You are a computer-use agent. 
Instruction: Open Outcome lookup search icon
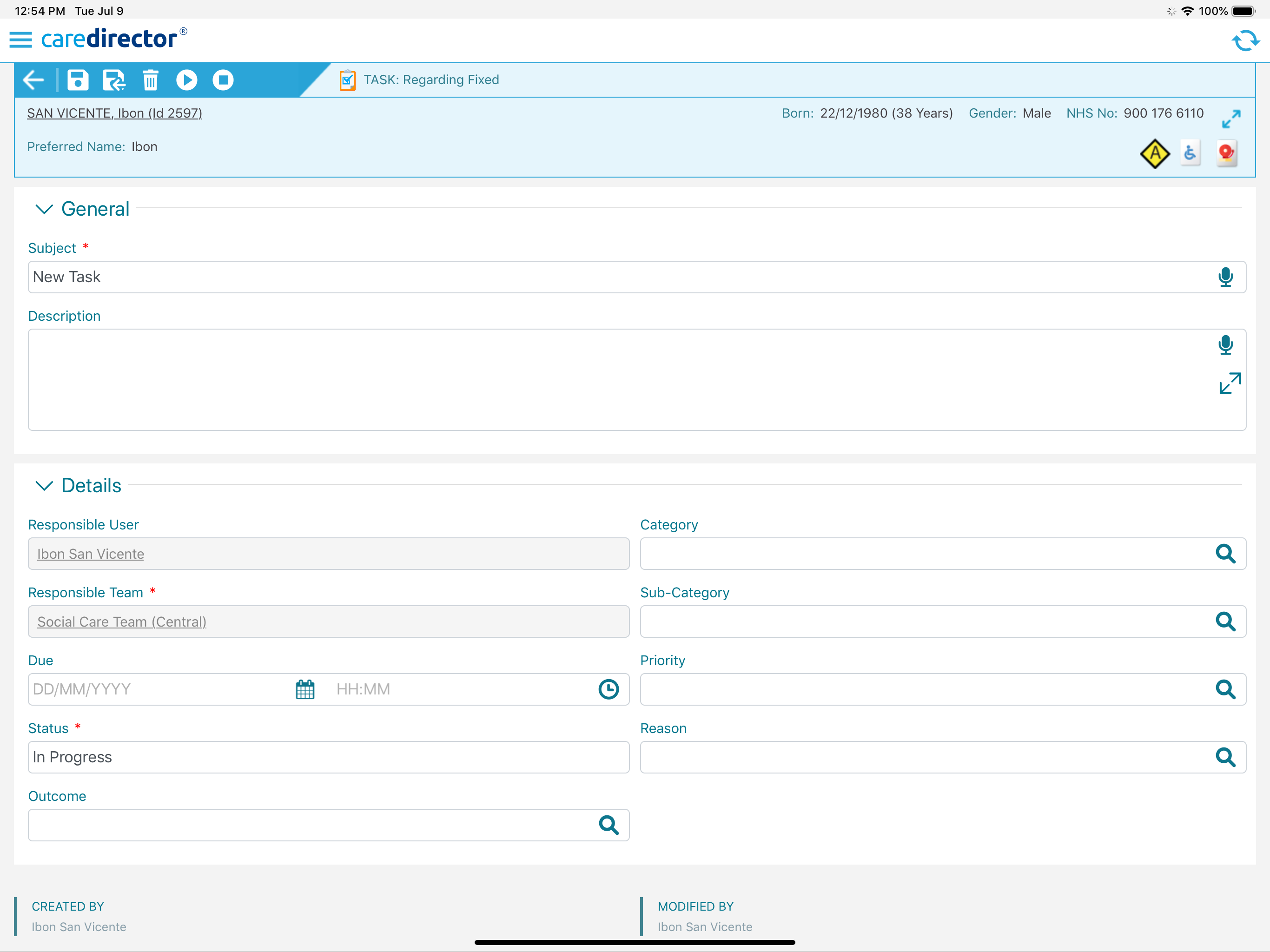609,825
